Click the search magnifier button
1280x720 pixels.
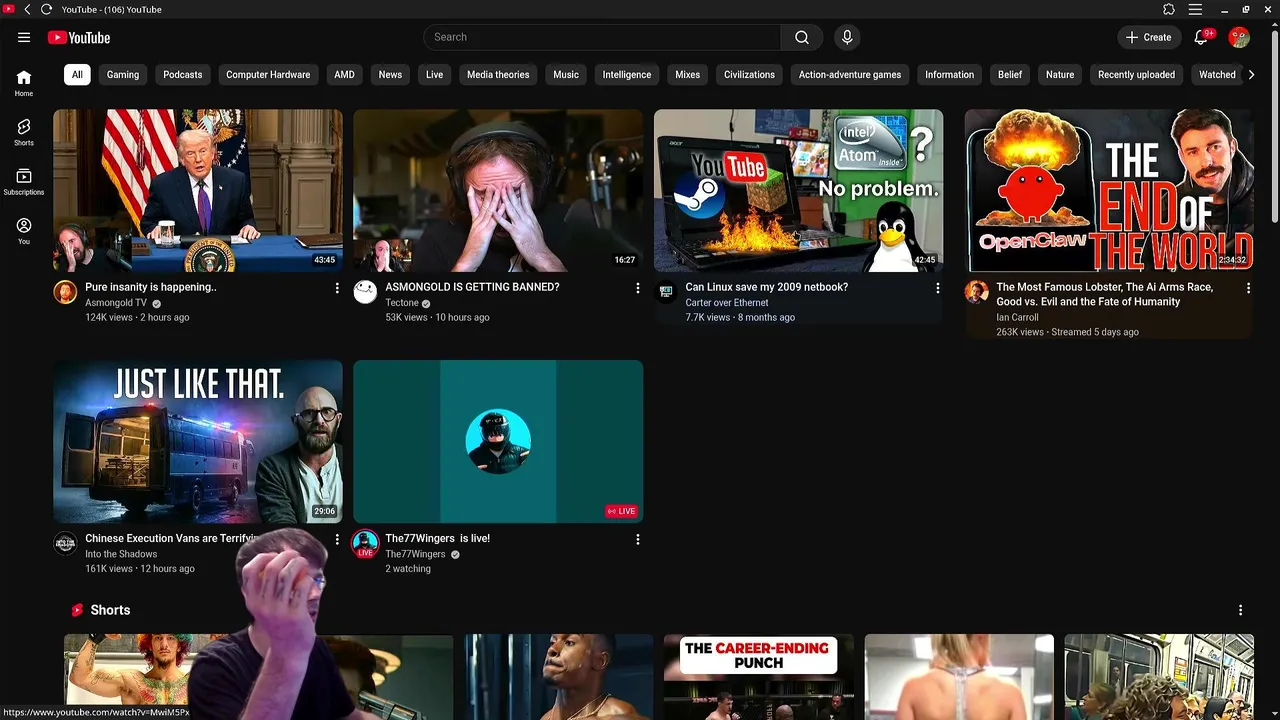[802, 37]
